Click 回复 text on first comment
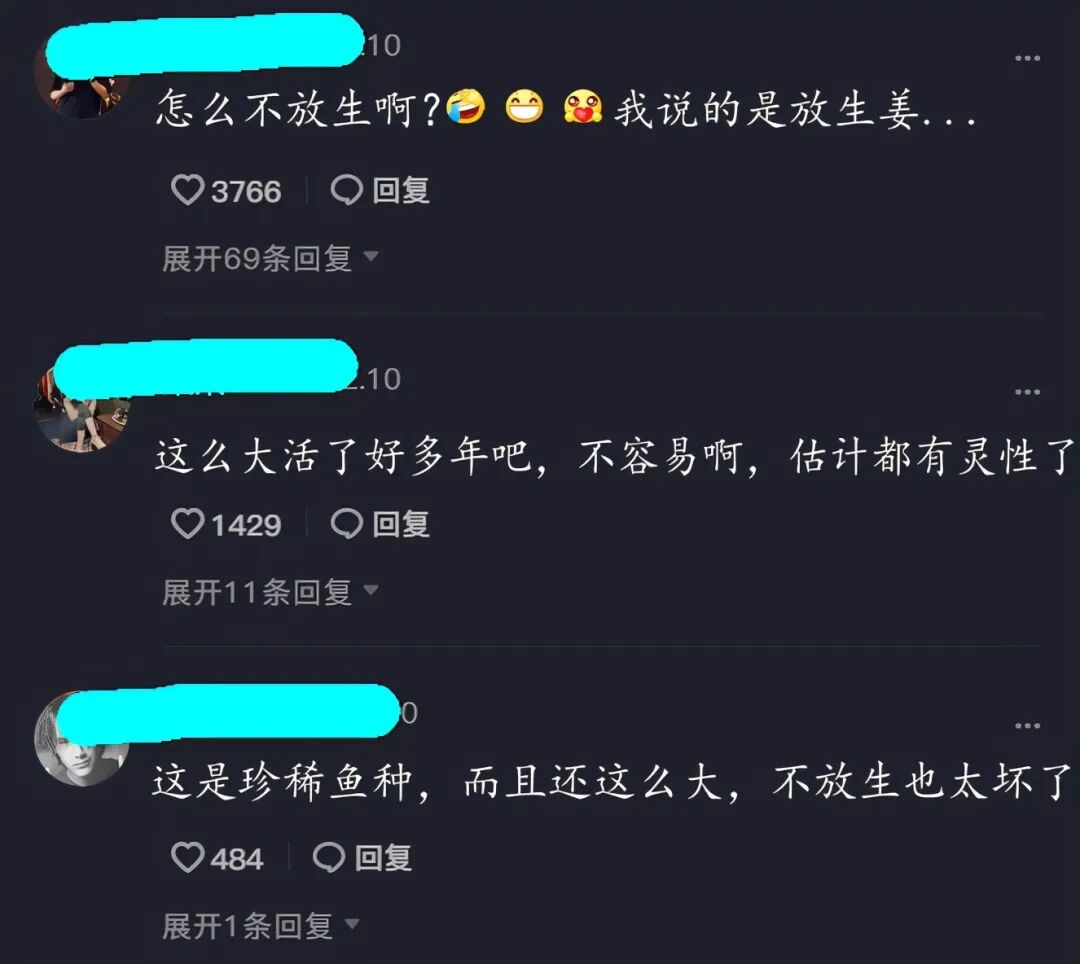Screen dimensions: 1080x964 click(401, 190)
